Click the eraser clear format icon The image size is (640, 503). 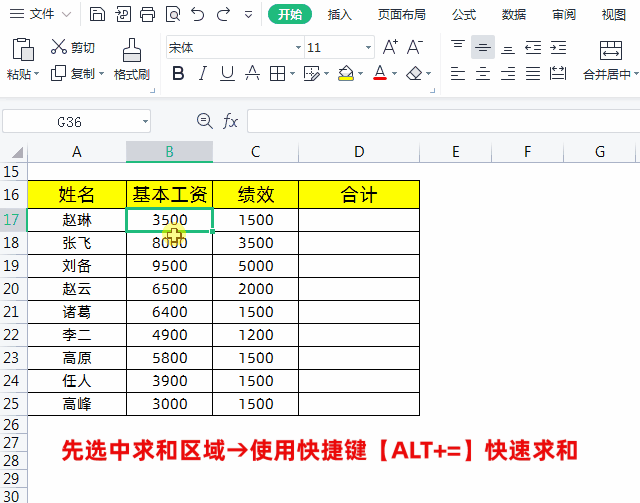pos(414,74)
